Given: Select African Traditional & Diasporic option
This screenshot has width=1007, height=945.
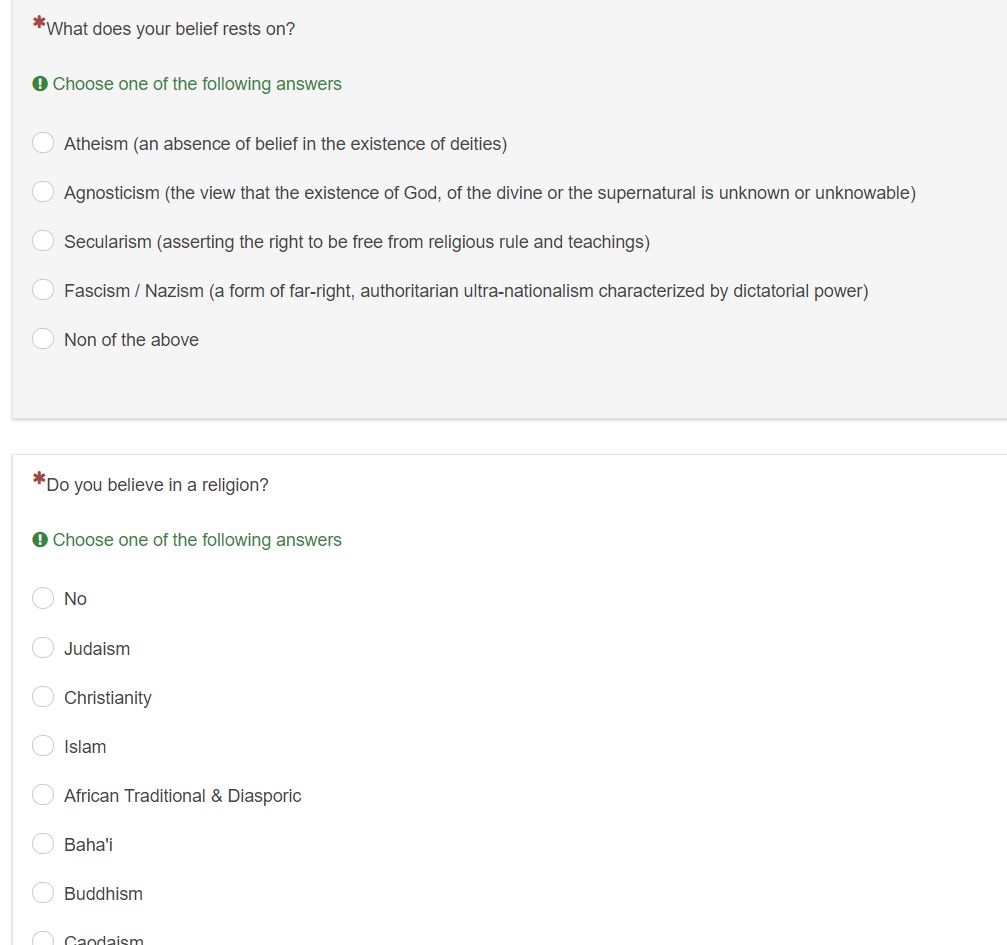Looking at the screenshot, I should (43, 795).
